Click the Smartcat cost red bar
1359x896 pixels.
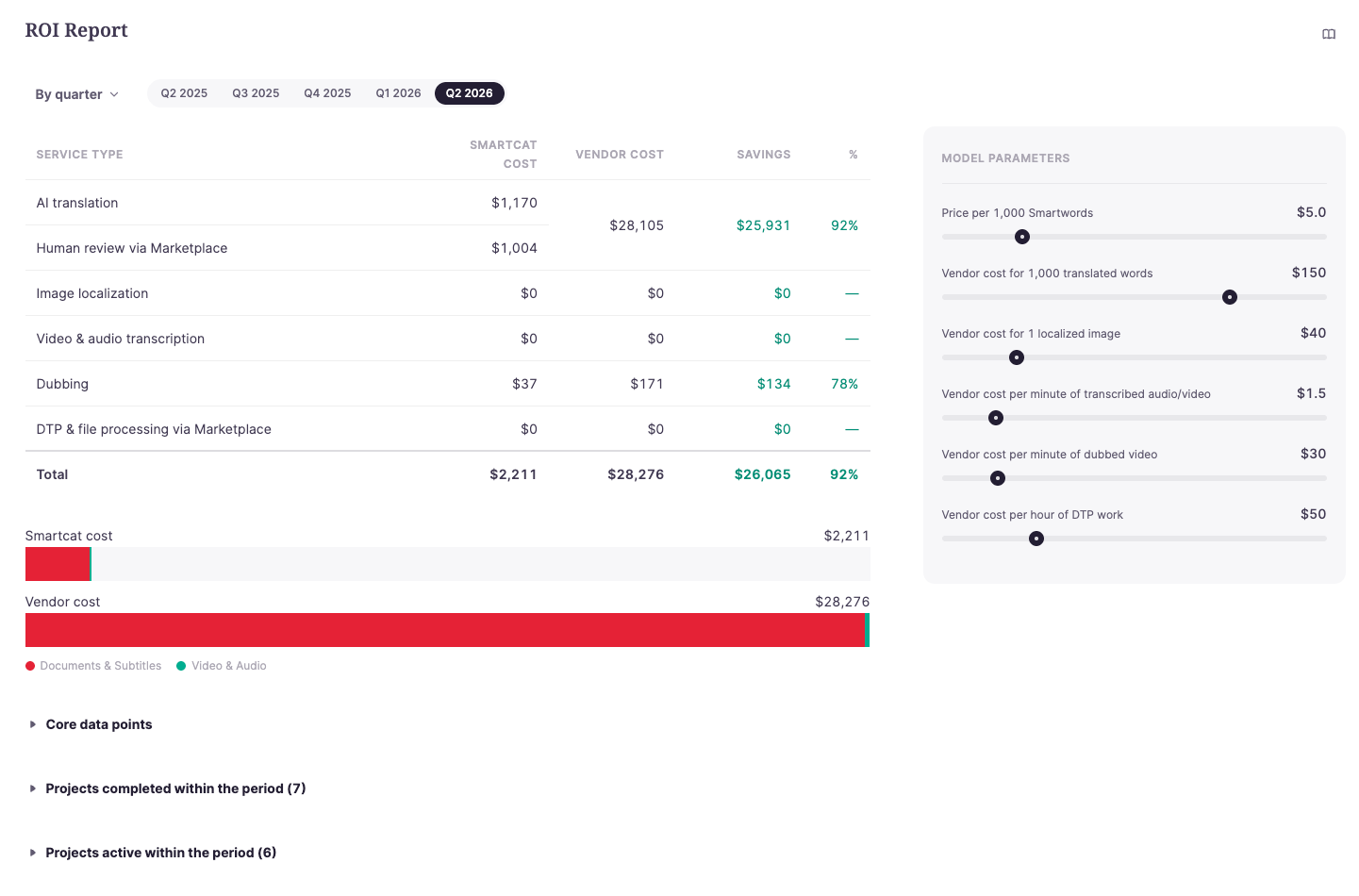[58, 564]
